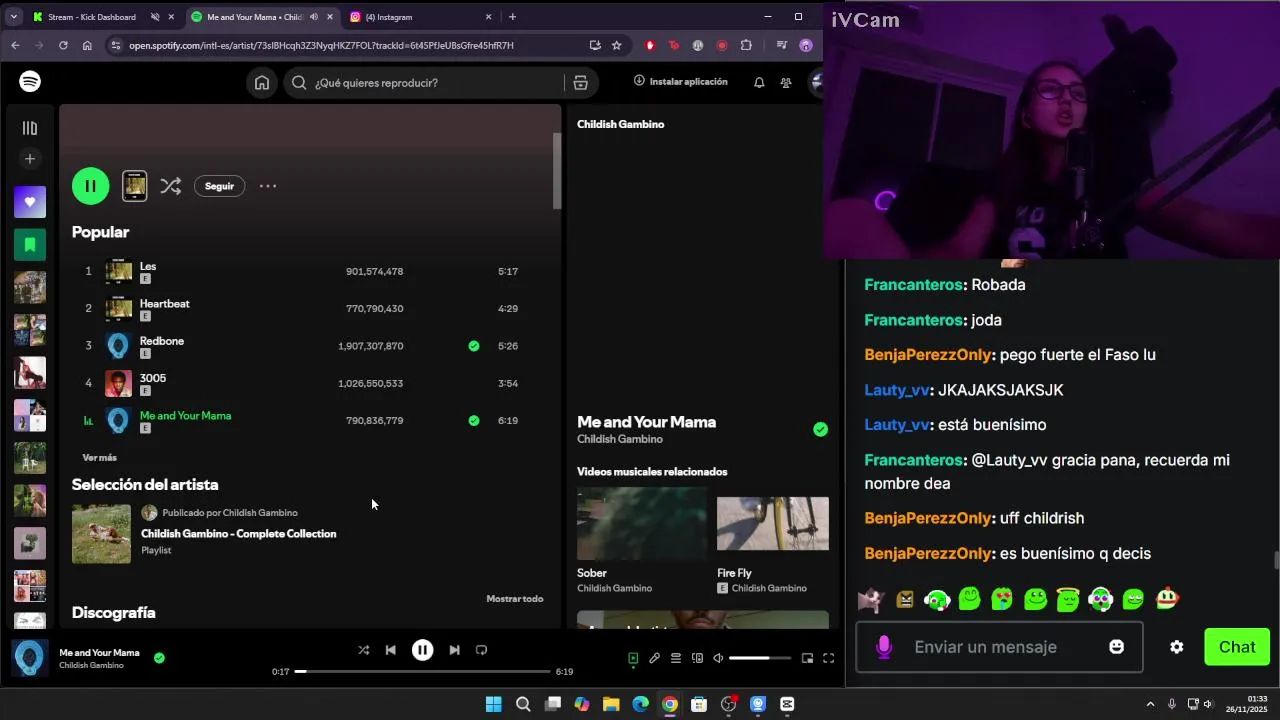Adjust the Spotify volume slider
The width and height of the screenshot is (1280, 720).
click(760, 658)
